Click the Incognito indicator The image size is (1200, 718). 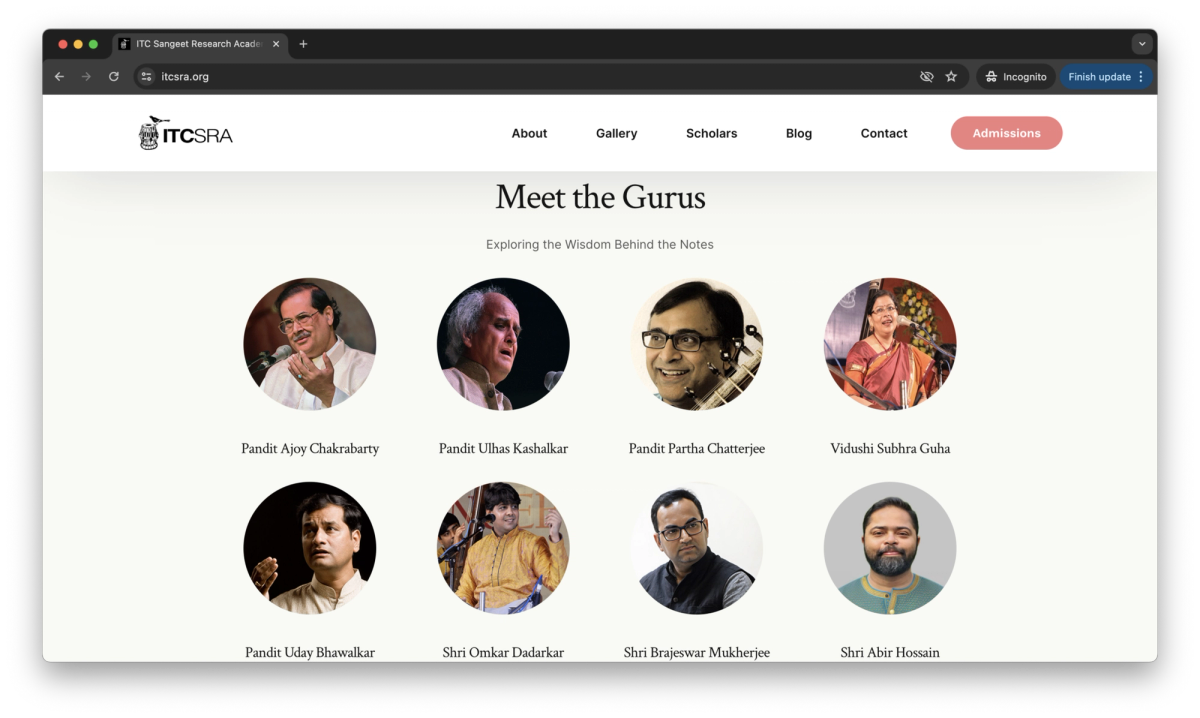click(x=1016, y=77)
